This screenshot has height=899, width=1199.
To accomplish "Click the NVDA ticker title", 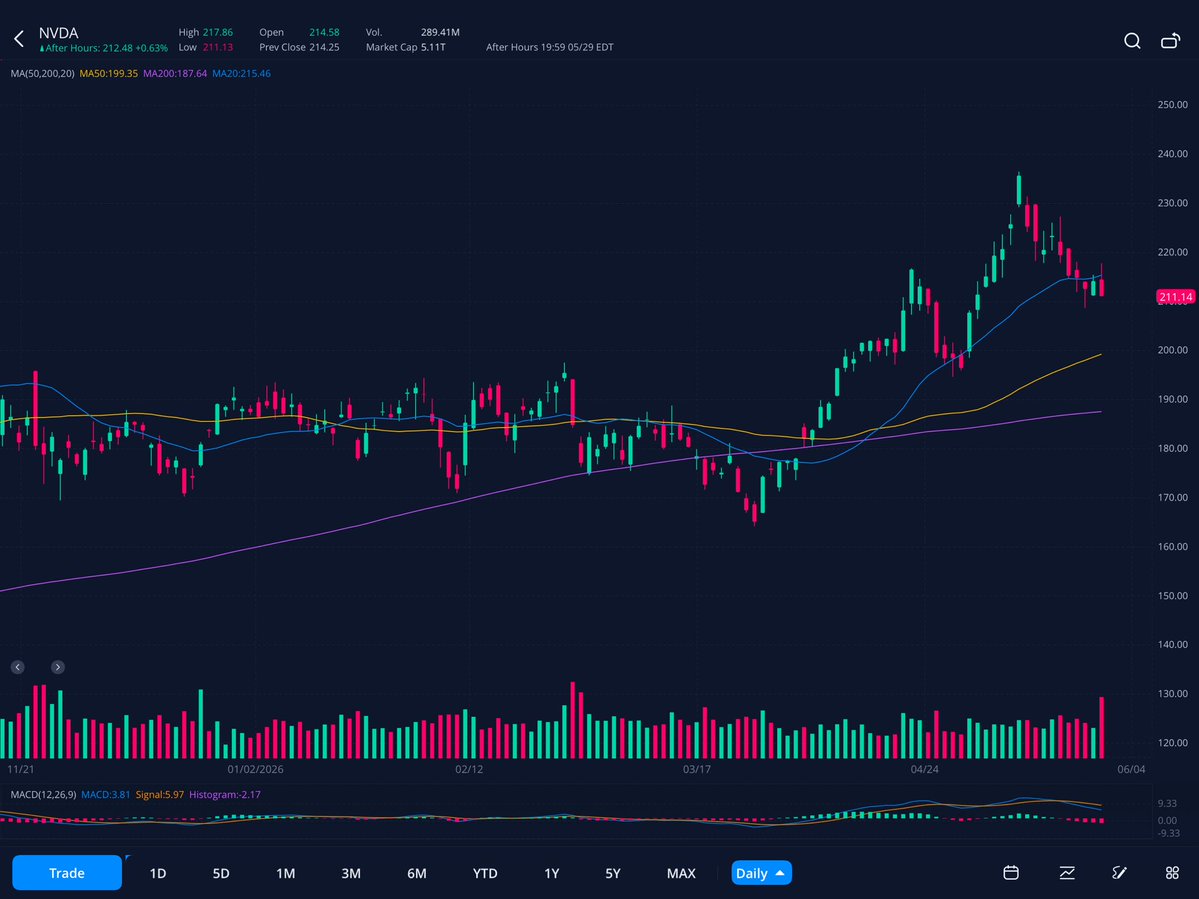I will (58, 33).
